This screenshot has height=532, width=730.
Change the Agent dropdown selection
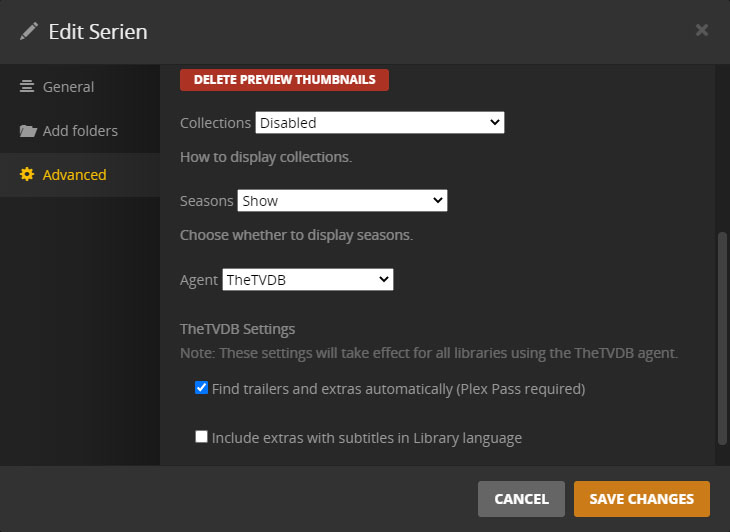[308, 280]
